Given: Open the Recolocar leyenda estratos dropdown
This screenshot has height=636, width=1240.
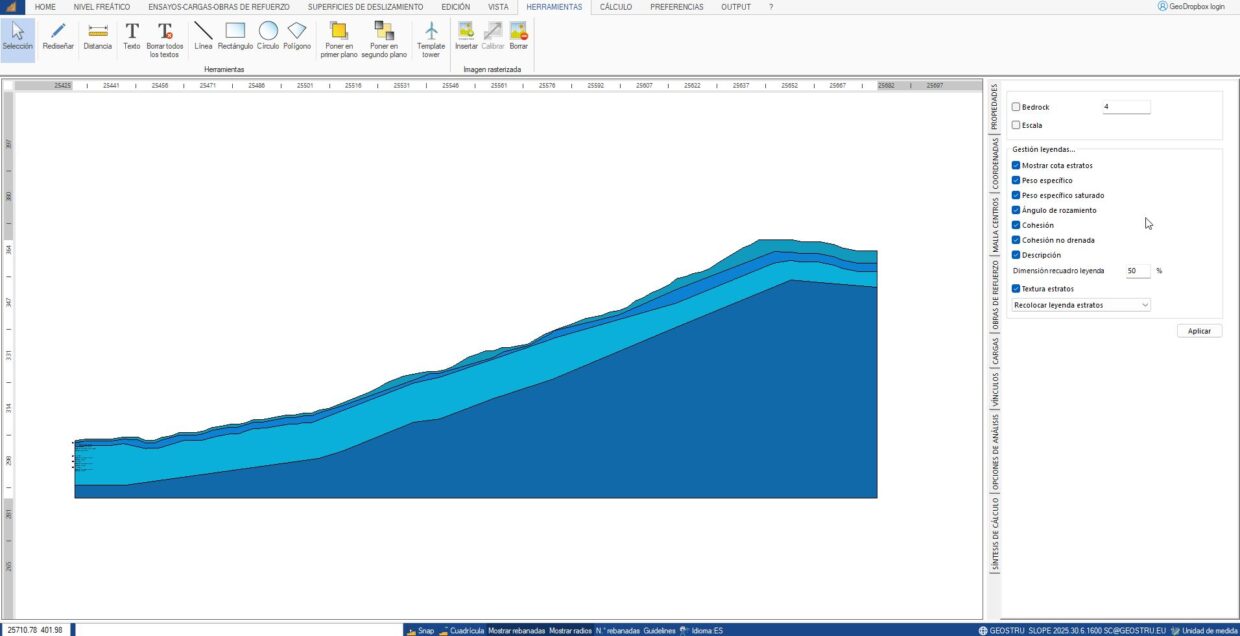Looking at the screenshot, I should click(1080, 305).
